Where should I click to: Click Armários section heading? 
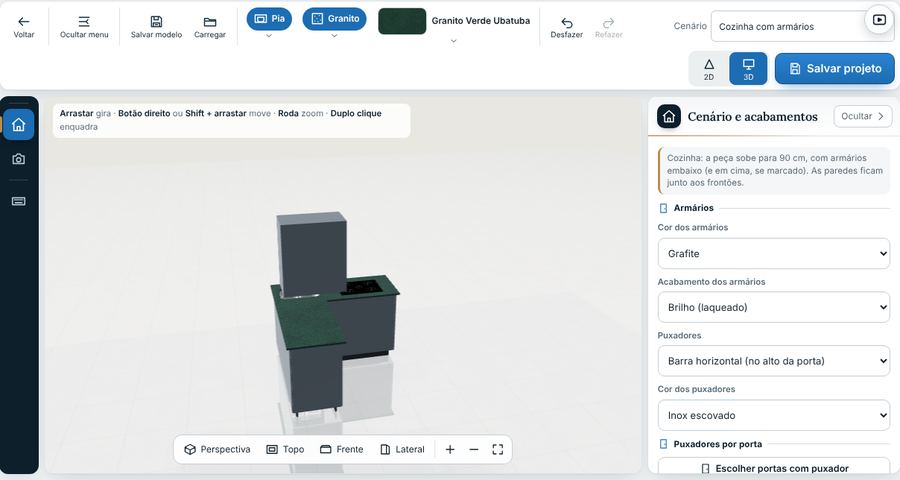pyautogui.click(x=693, y=208)
